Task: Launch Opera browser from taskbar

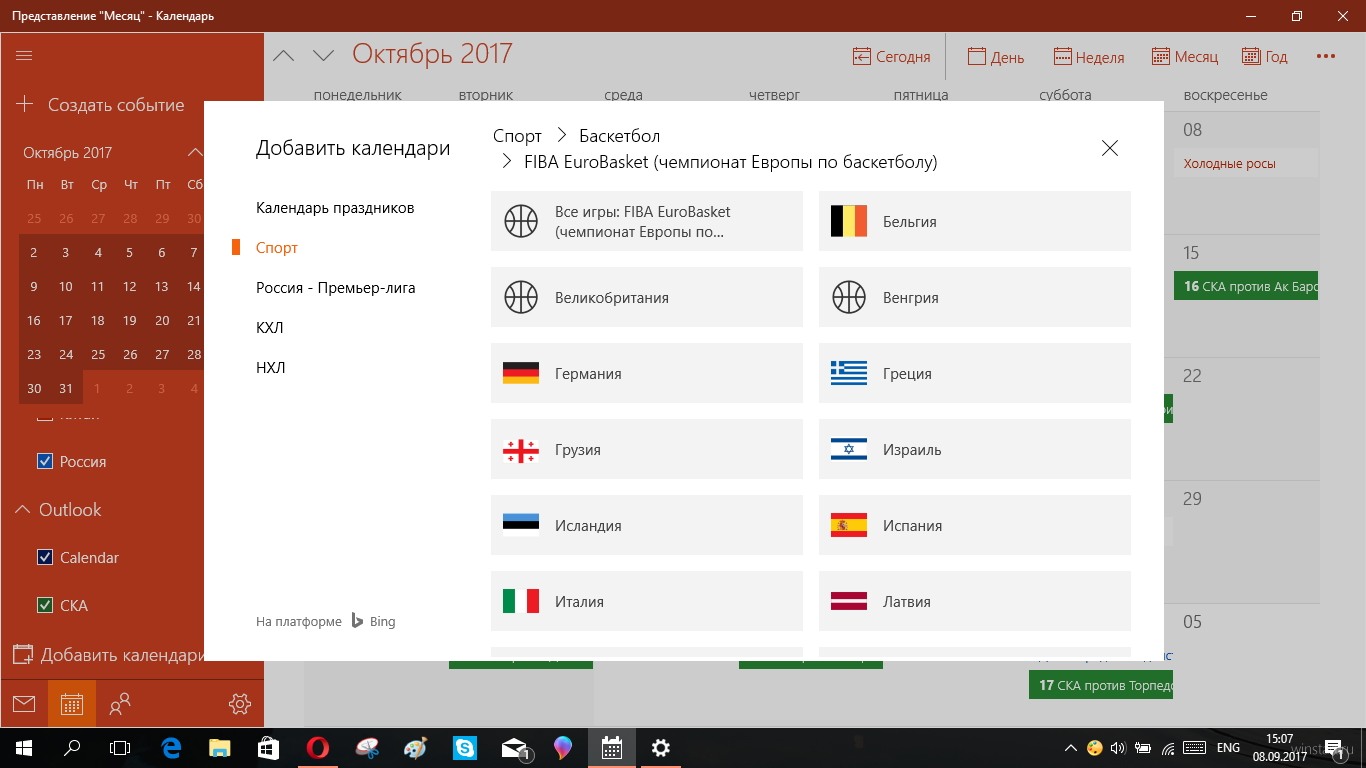Action: (318, 748)
